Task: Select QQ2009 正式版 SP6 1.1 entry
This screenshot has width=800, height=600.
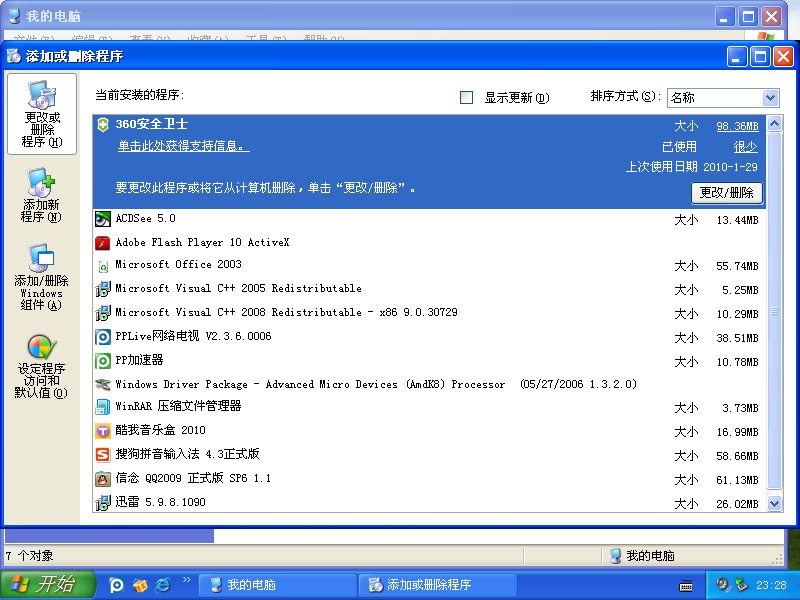Action: (429, 479)
